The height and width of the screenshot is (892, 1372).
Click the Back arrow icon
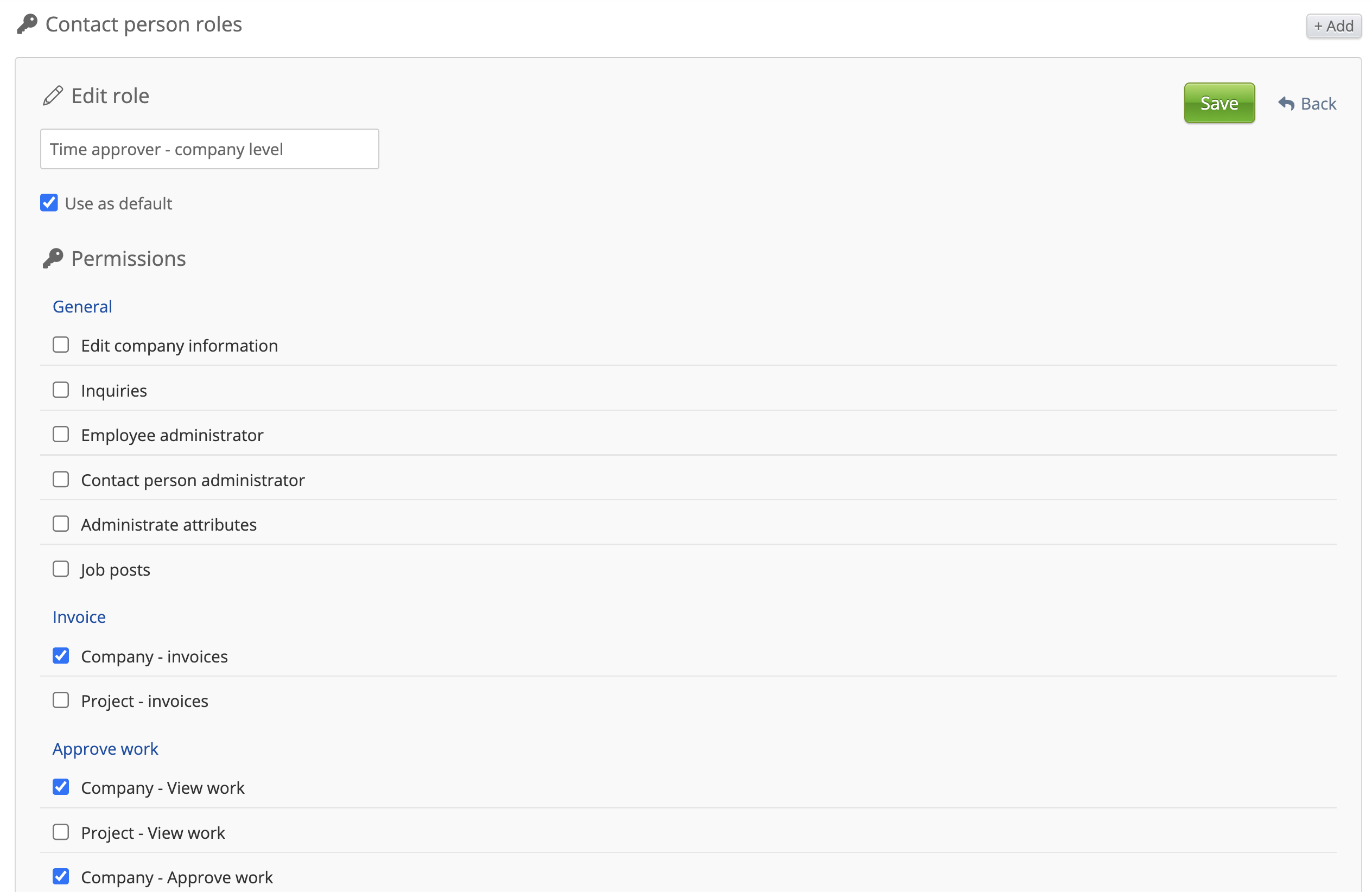click(1286, 104)
